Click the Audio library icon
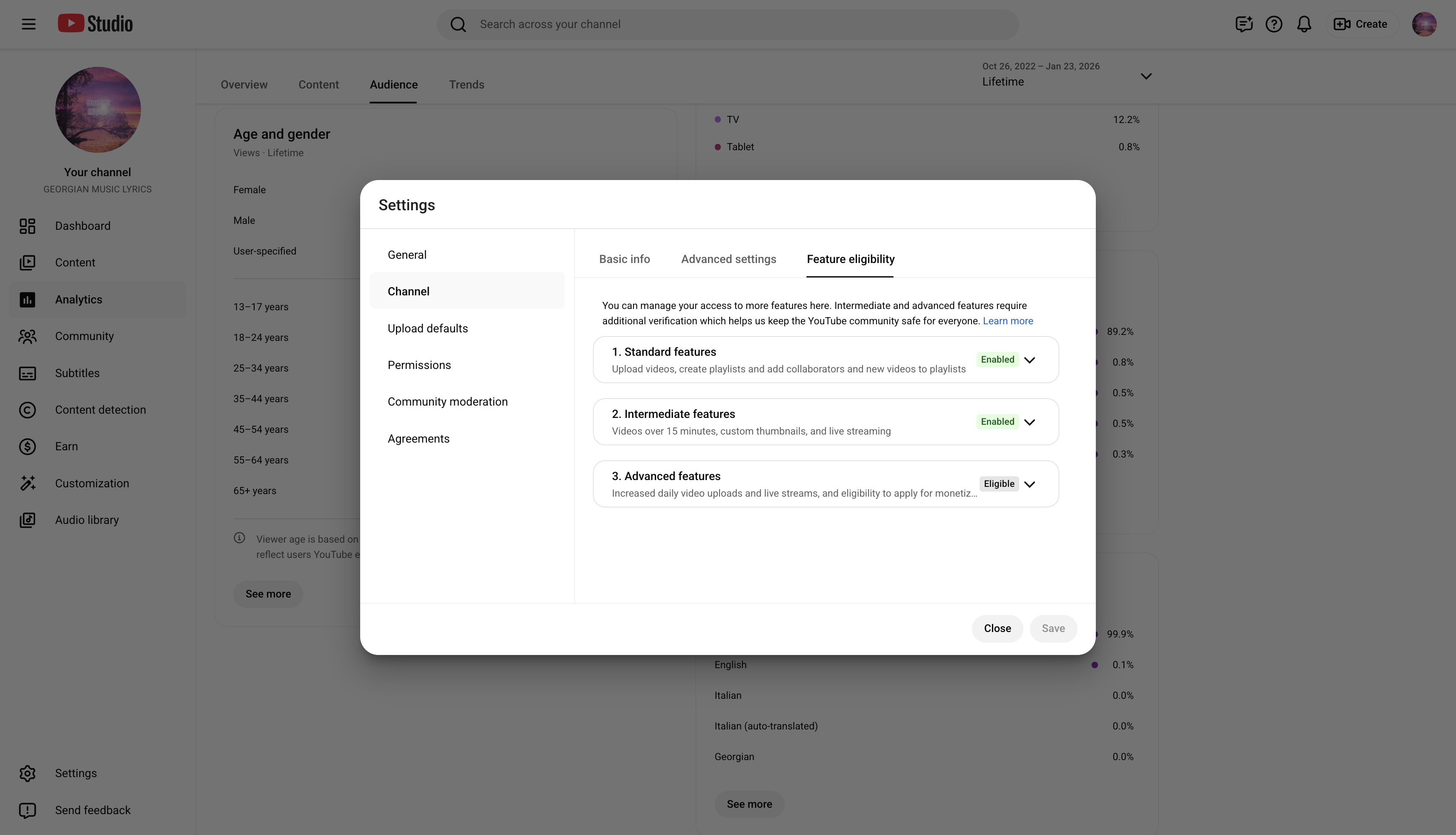 pos(28,520)
